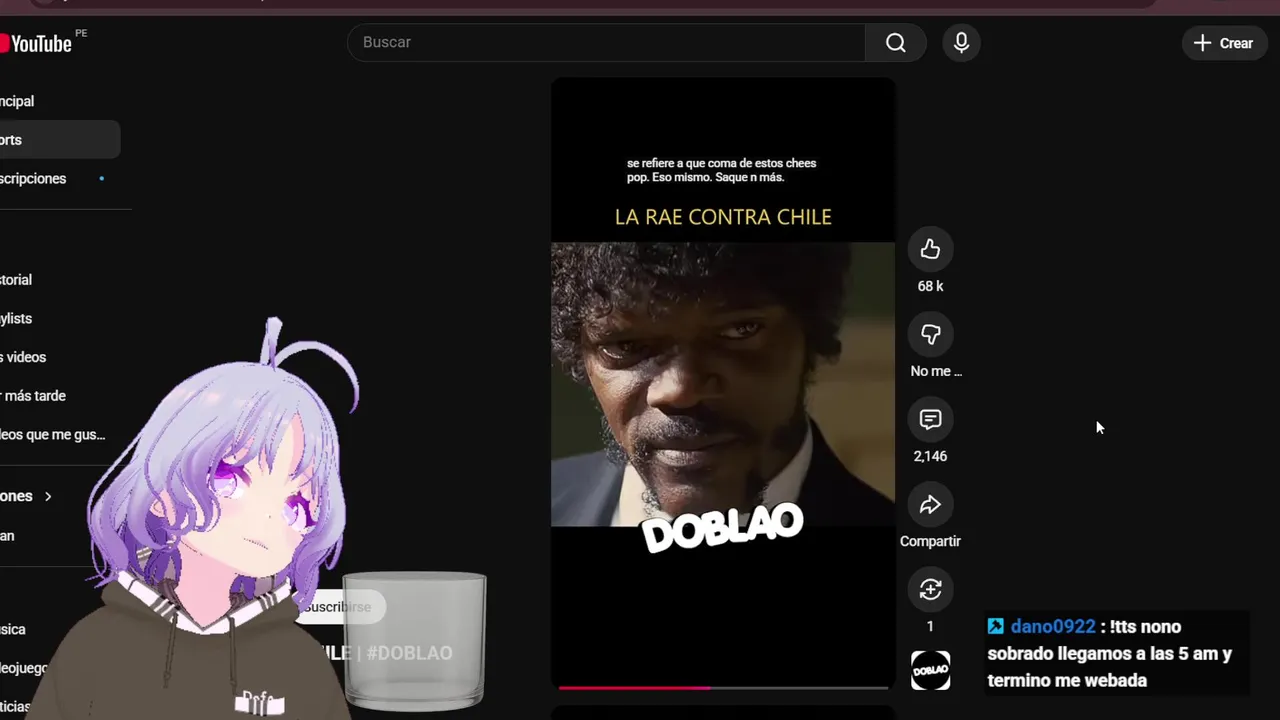Like the Short with thumbs up
Viewport: 1280px width, 720px height.
(x=930, y=249)
